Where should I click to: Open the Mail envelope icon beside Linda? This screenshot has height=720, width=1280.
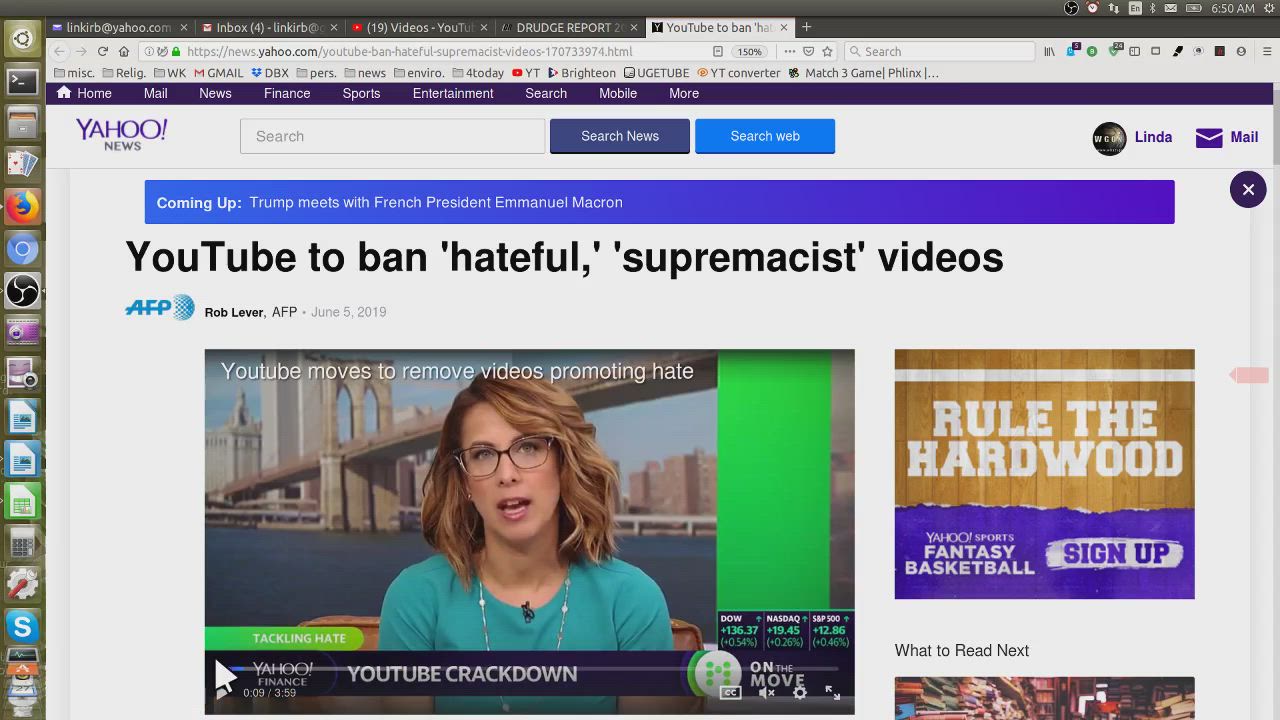click(1209, 137)
